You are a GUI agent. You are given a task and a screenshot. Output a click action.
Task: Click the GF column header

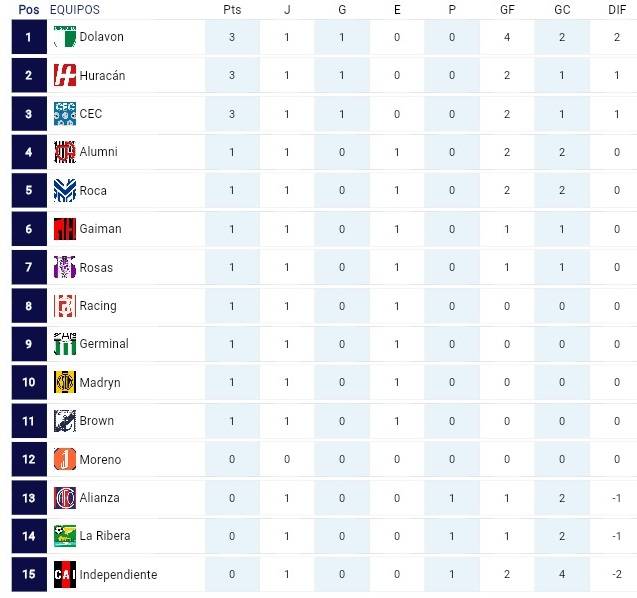(x=507, y=9)
